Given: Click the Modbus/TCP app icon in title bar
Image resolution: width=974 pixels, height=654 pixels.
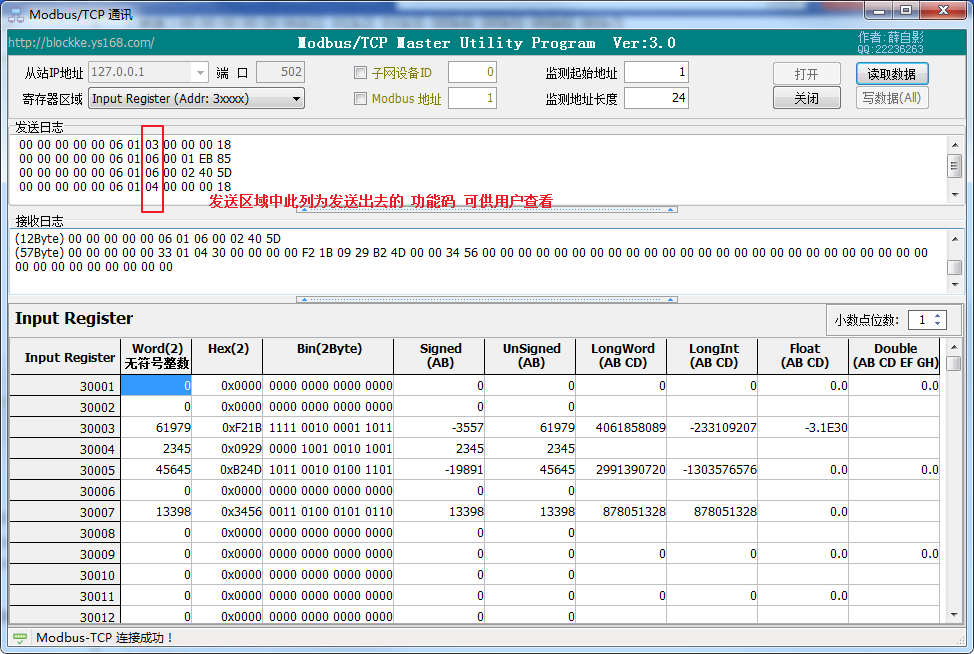Looking at the screenshot, I should (x=16, y=15).
